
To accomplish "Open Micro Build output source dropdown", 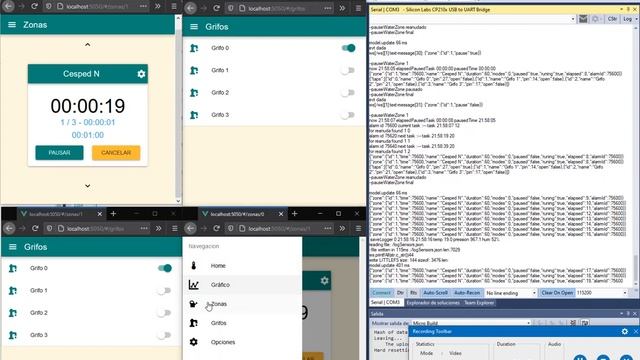I will pyautogui.click(x=471, y=323).
